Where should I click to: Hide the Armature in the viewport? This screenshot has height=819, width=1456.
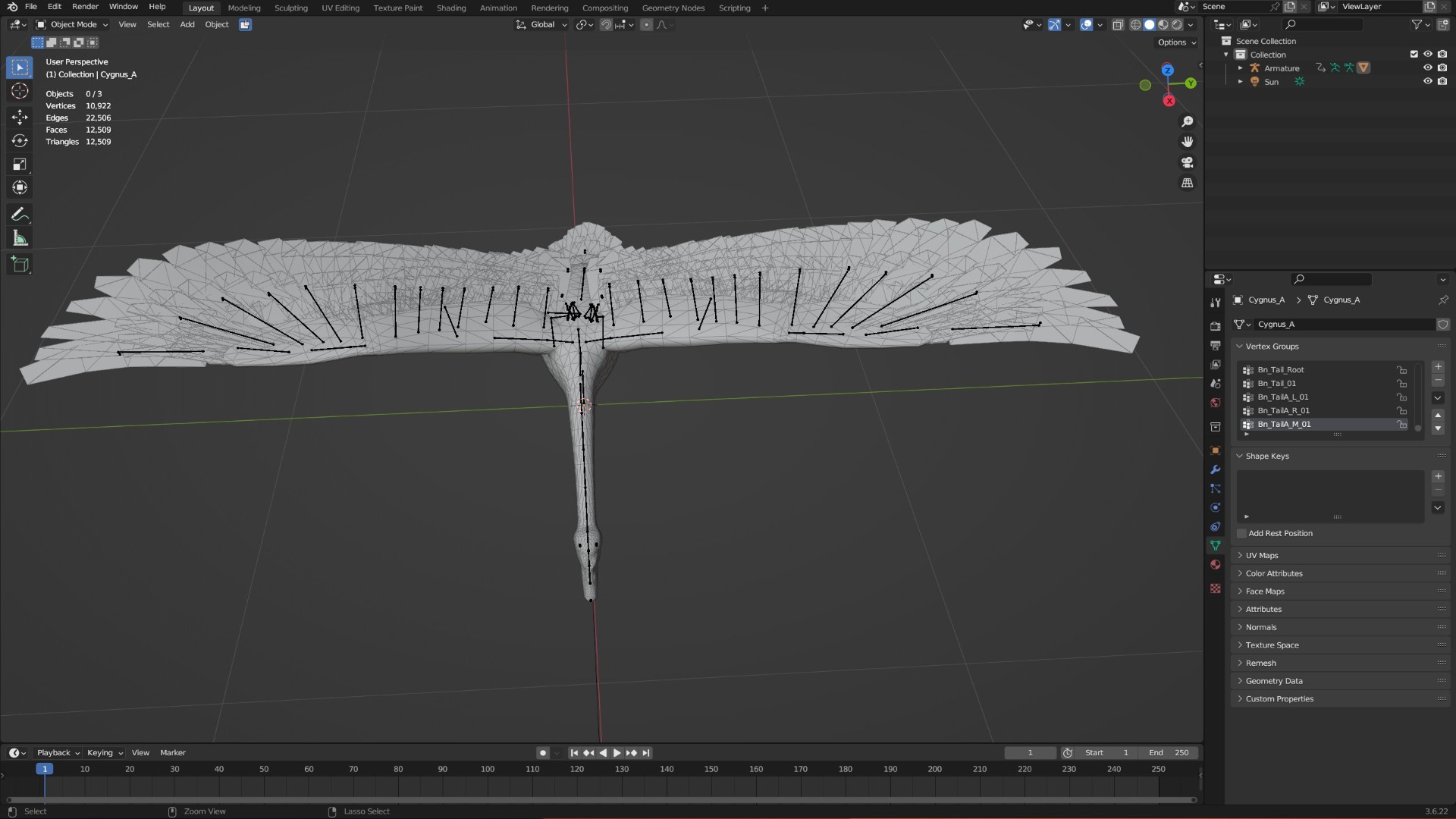coord(1427,68)
